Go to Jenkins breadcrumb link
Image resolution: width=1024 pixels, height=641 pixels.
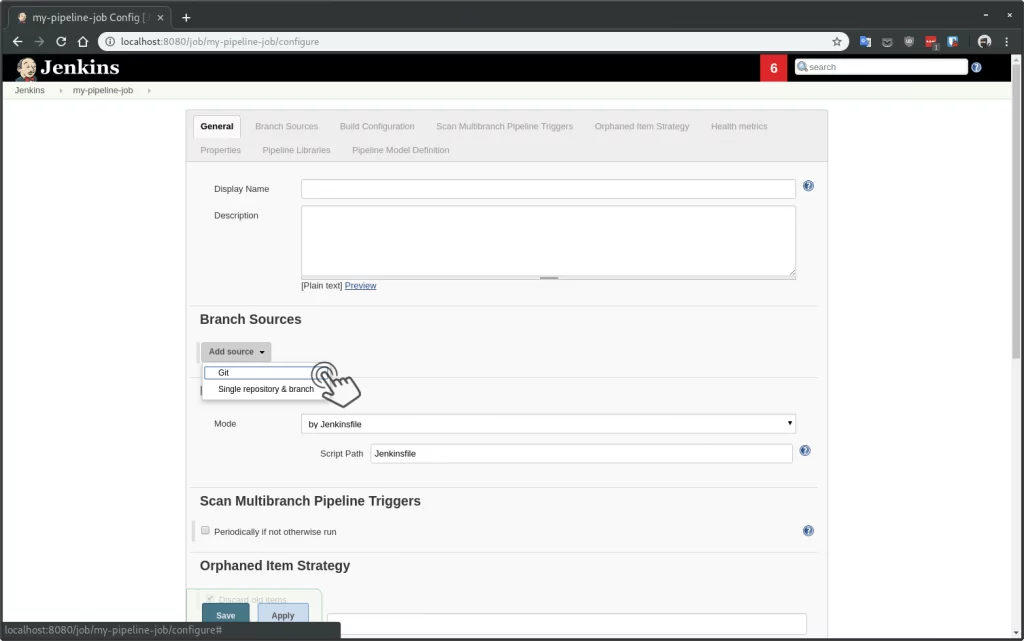pyautogui.click(x=30, y=91)
